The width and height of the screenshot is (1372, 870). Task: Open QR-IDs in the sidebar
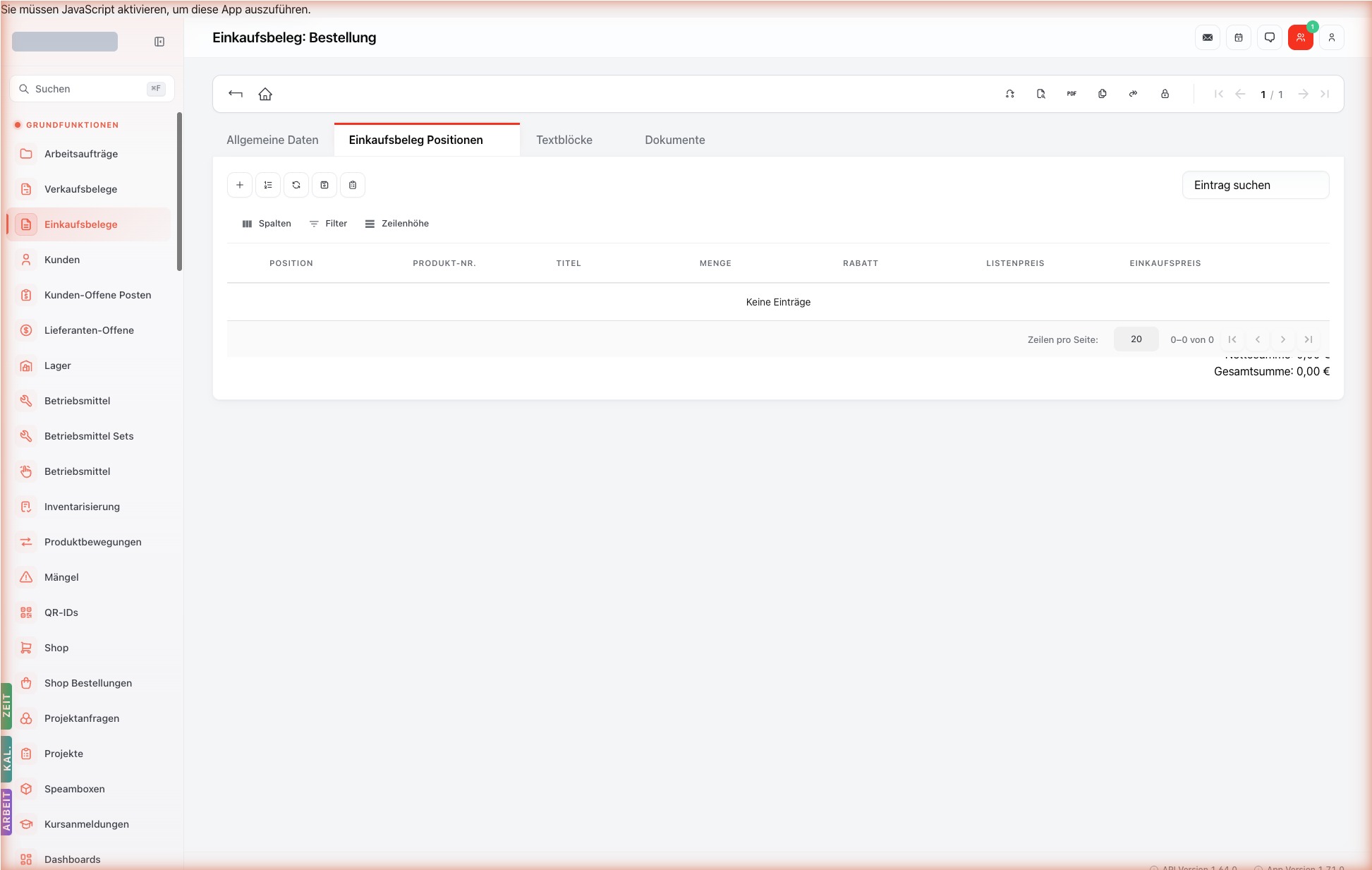[89, 612]
